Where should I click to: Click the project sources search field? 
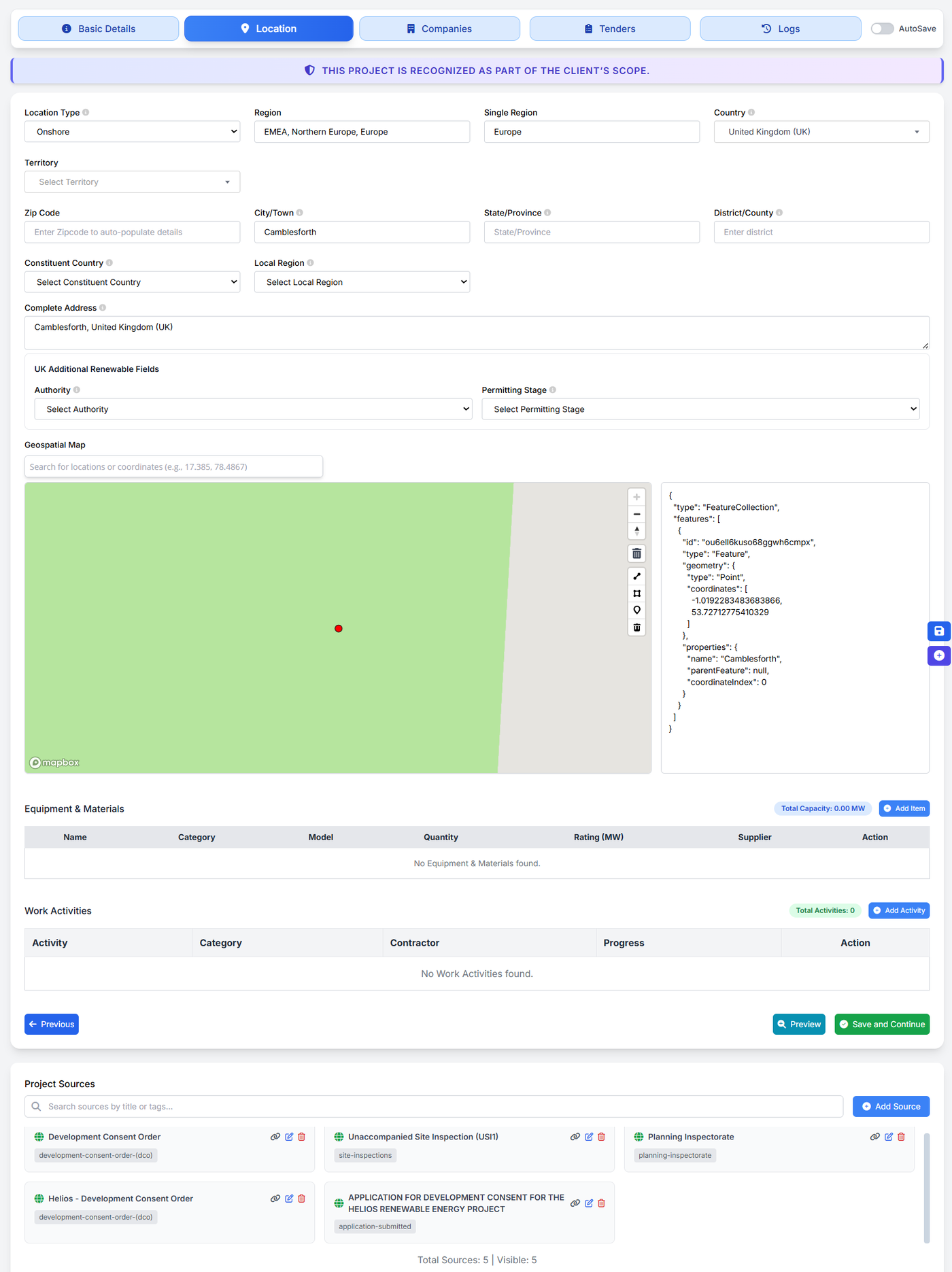coord(434,1107)
